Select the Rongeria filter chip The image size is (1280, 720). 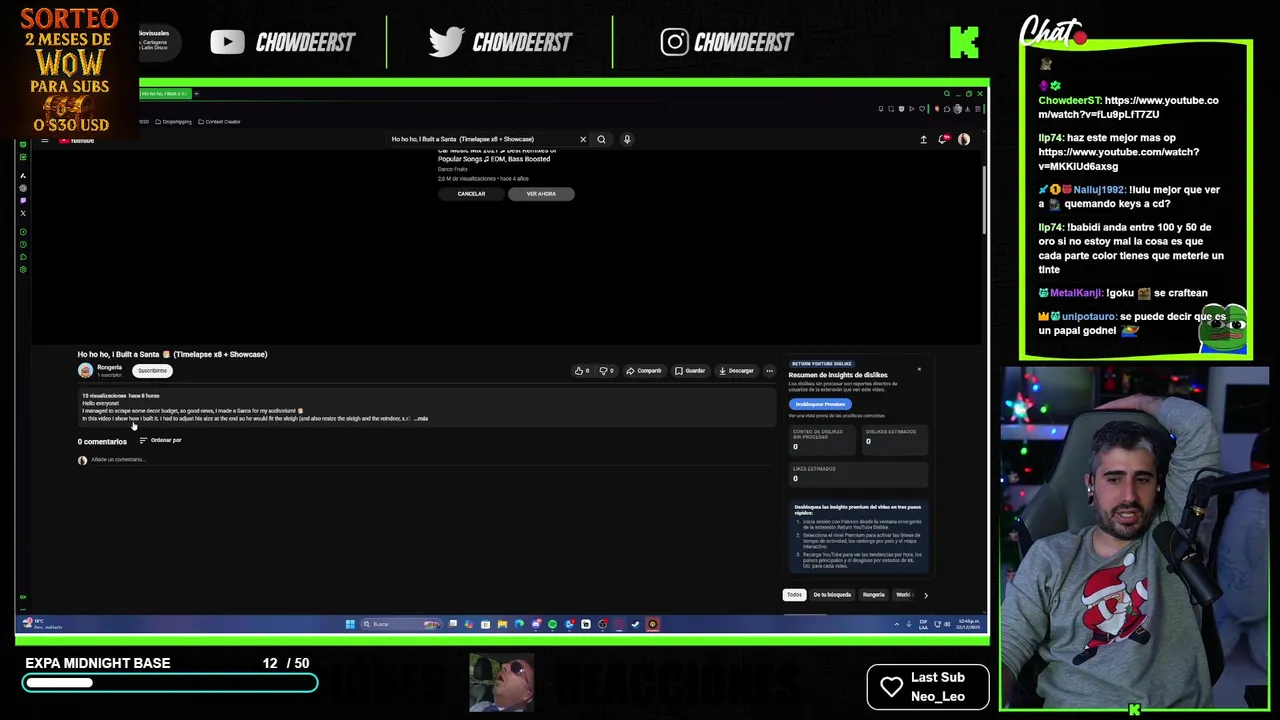click(x=873, y=595)
